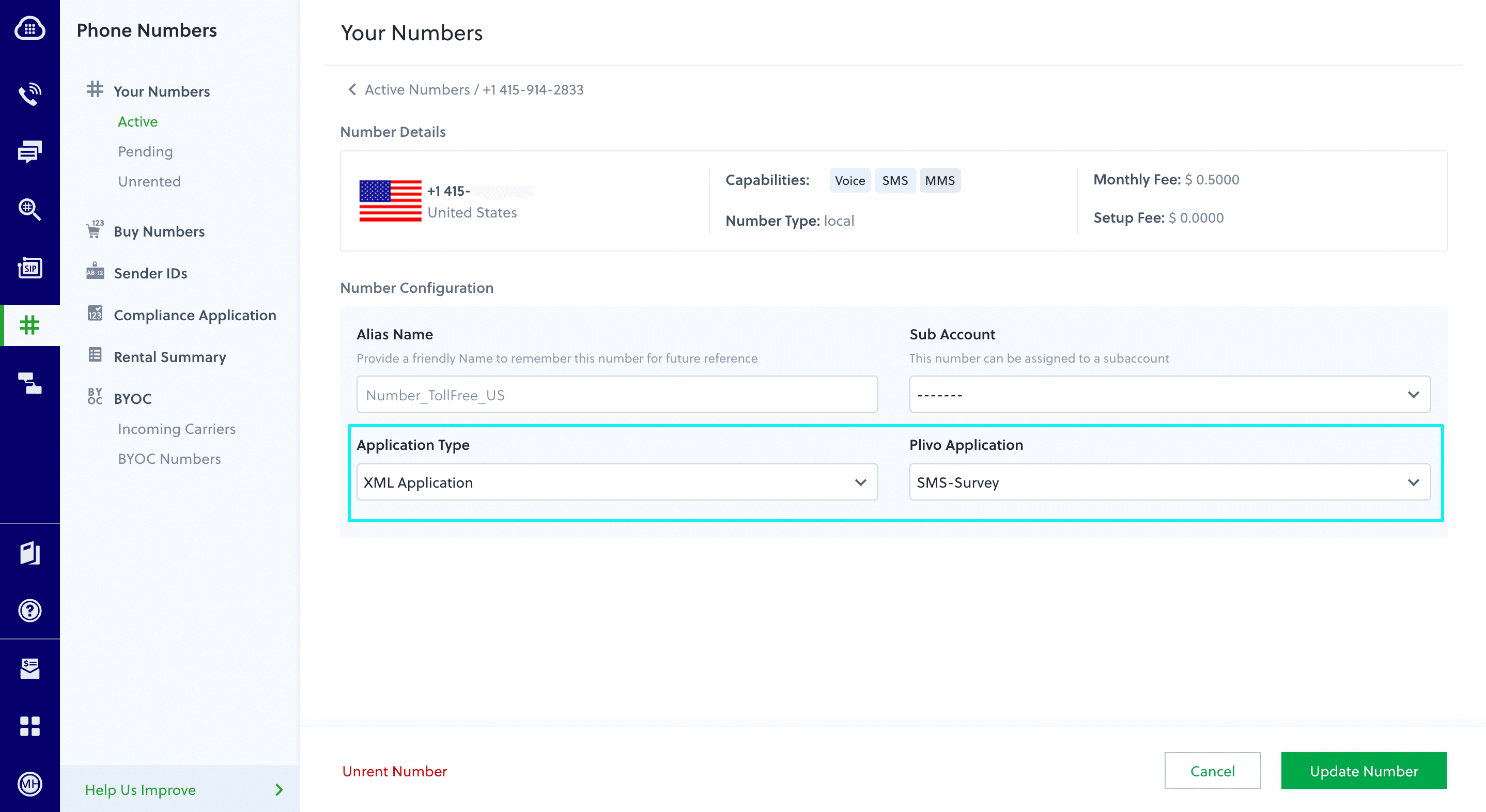Toggle the MMS capability chip
1486x812 pixels.
[x=940, y=180]
